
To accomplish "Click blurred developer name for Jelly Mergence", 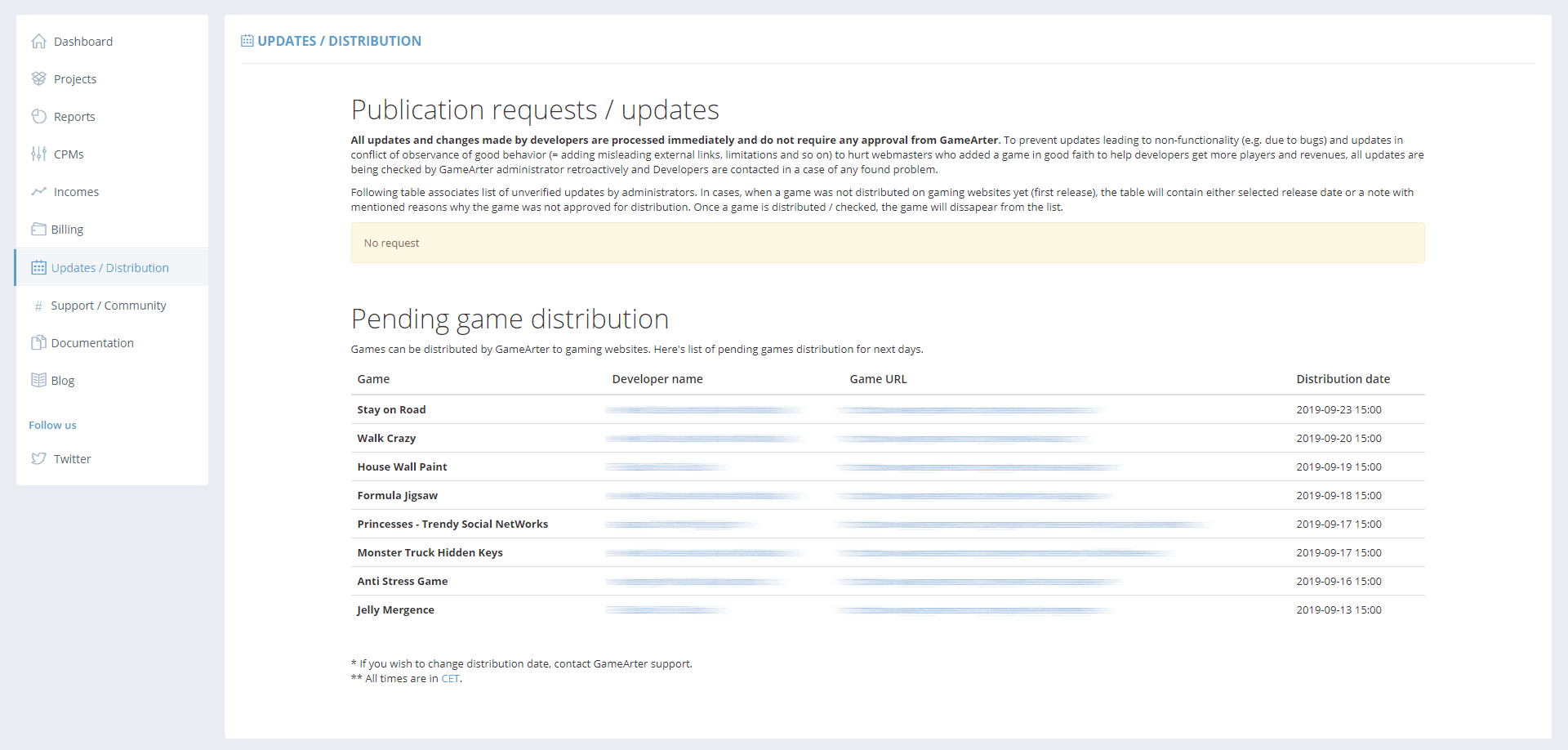I will pos(666,609).
